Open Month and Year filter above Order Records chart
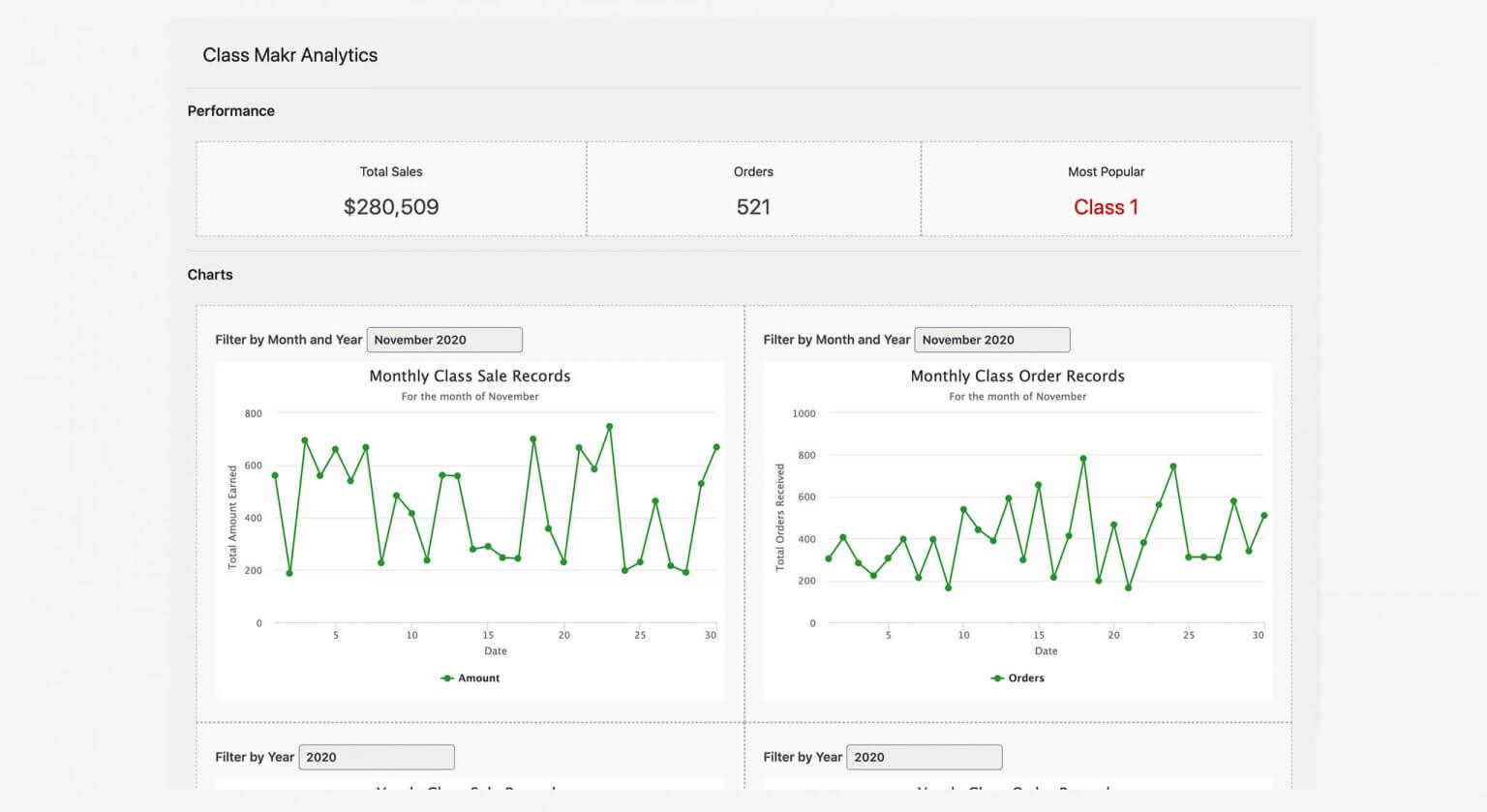This screenshot has width=1487, height=812. point(992,340)
